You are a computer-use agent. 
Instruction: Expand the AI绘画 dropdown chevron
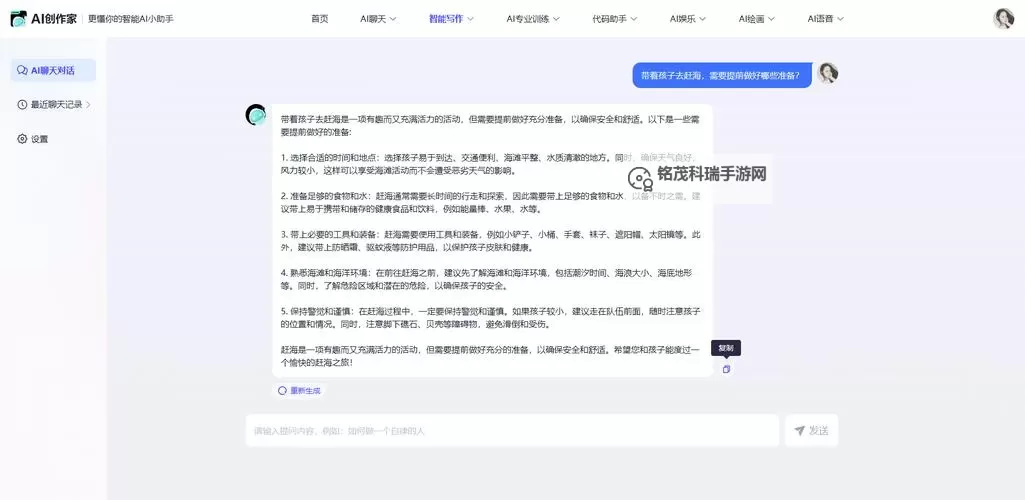(x=771, y=19)
